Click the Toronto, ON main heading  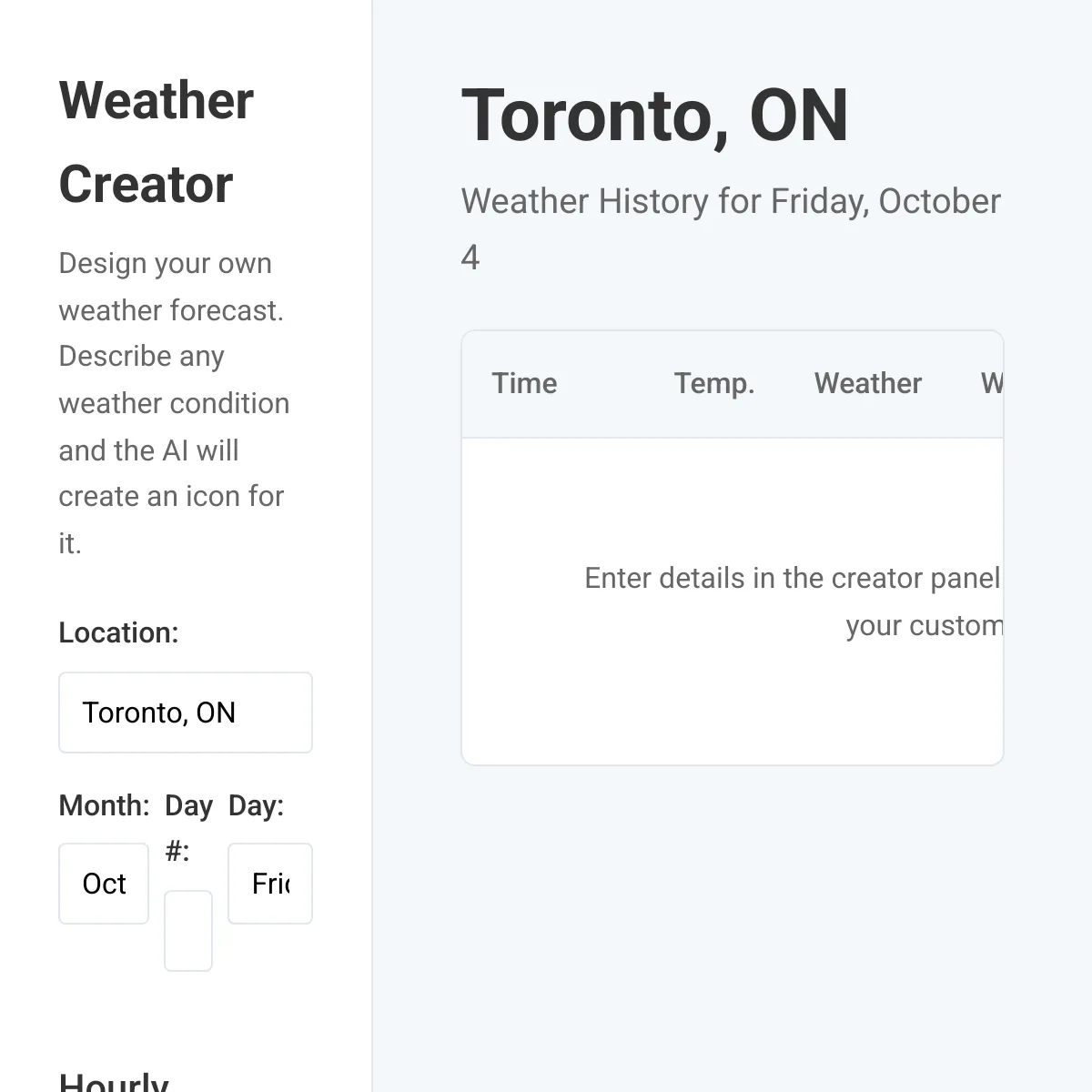pyautogui.click(x=654, y=116)
